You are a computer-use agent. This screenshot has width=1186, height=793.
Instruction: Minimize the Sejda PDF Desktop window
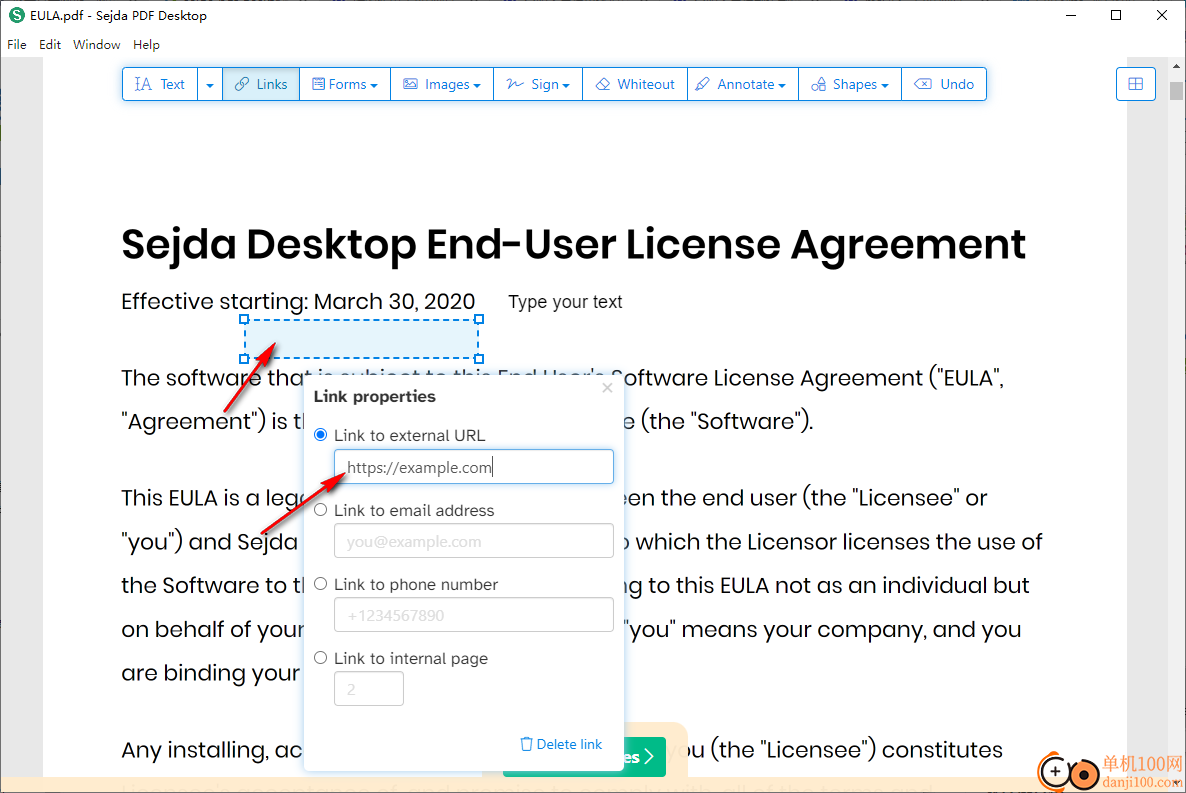[x=1070, y=15]
